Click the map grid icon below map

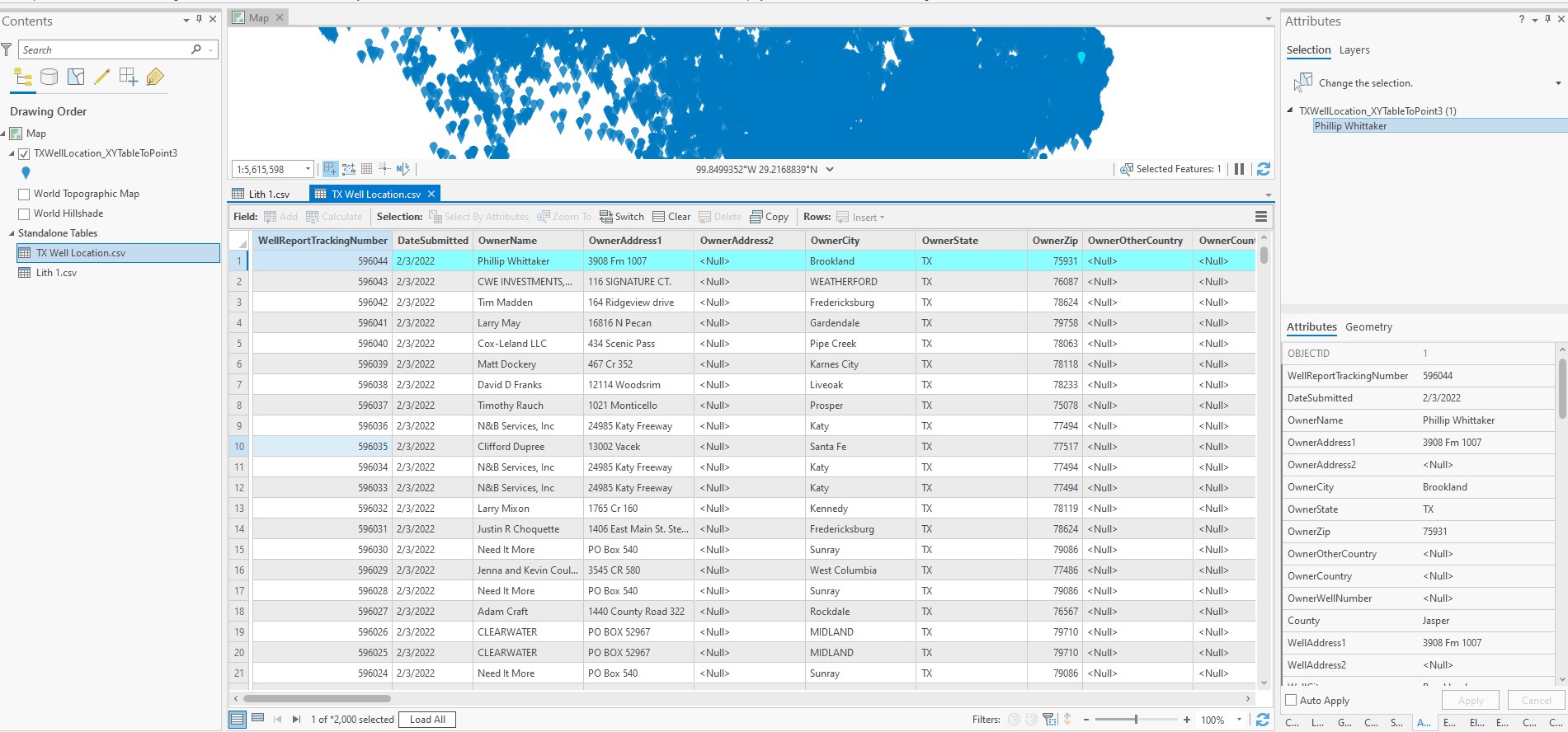366,169
